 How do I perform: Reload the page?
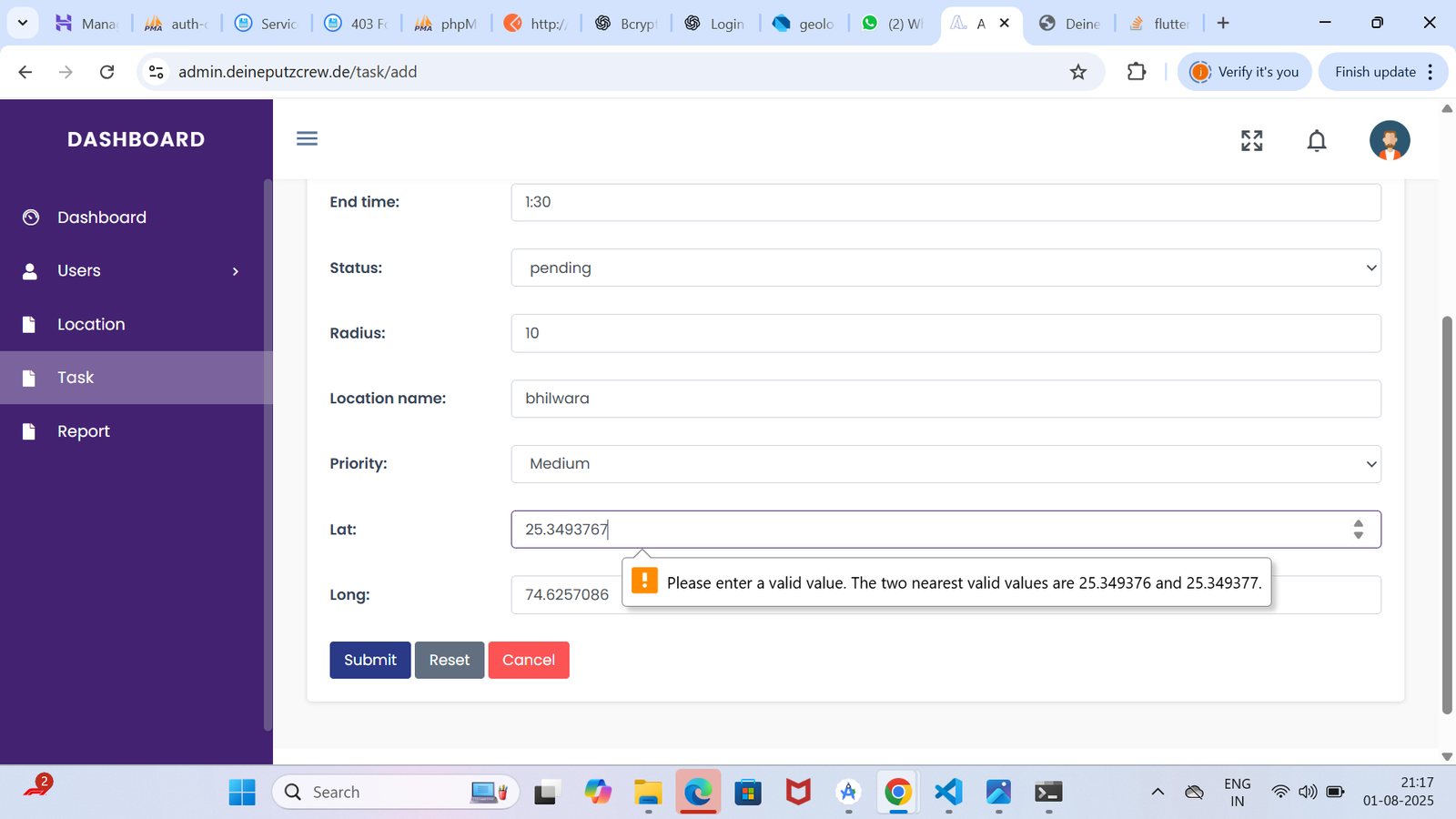107,72
